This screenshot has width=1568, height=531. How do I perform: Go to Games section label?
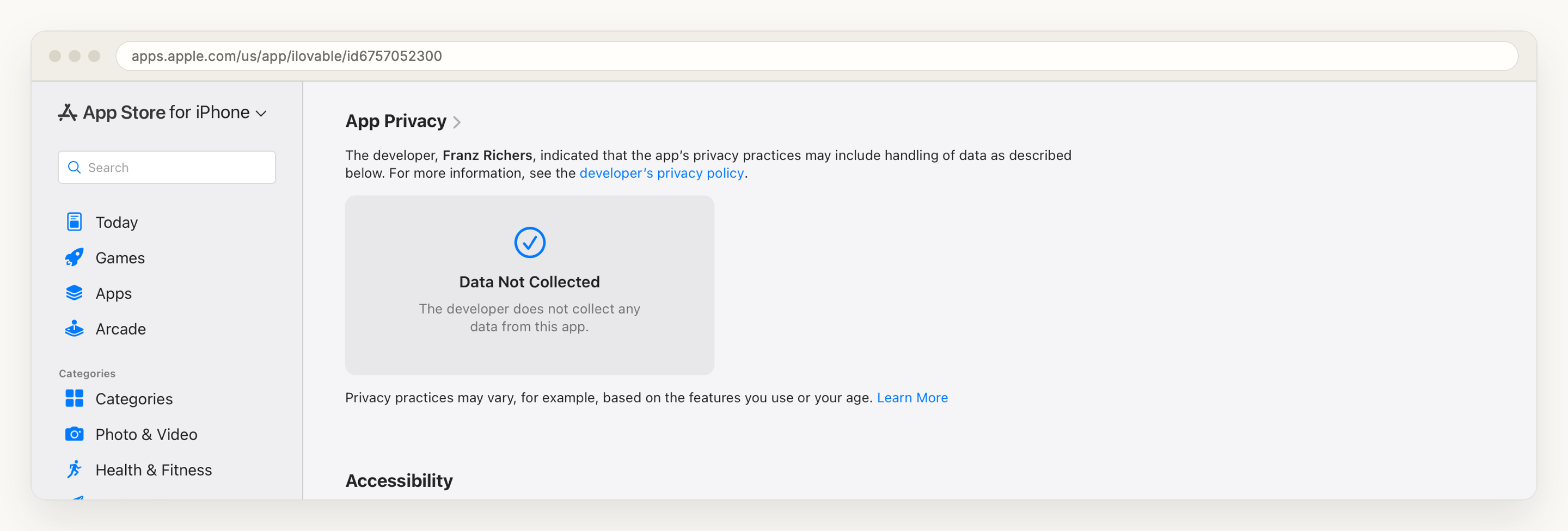pos(120,258)
